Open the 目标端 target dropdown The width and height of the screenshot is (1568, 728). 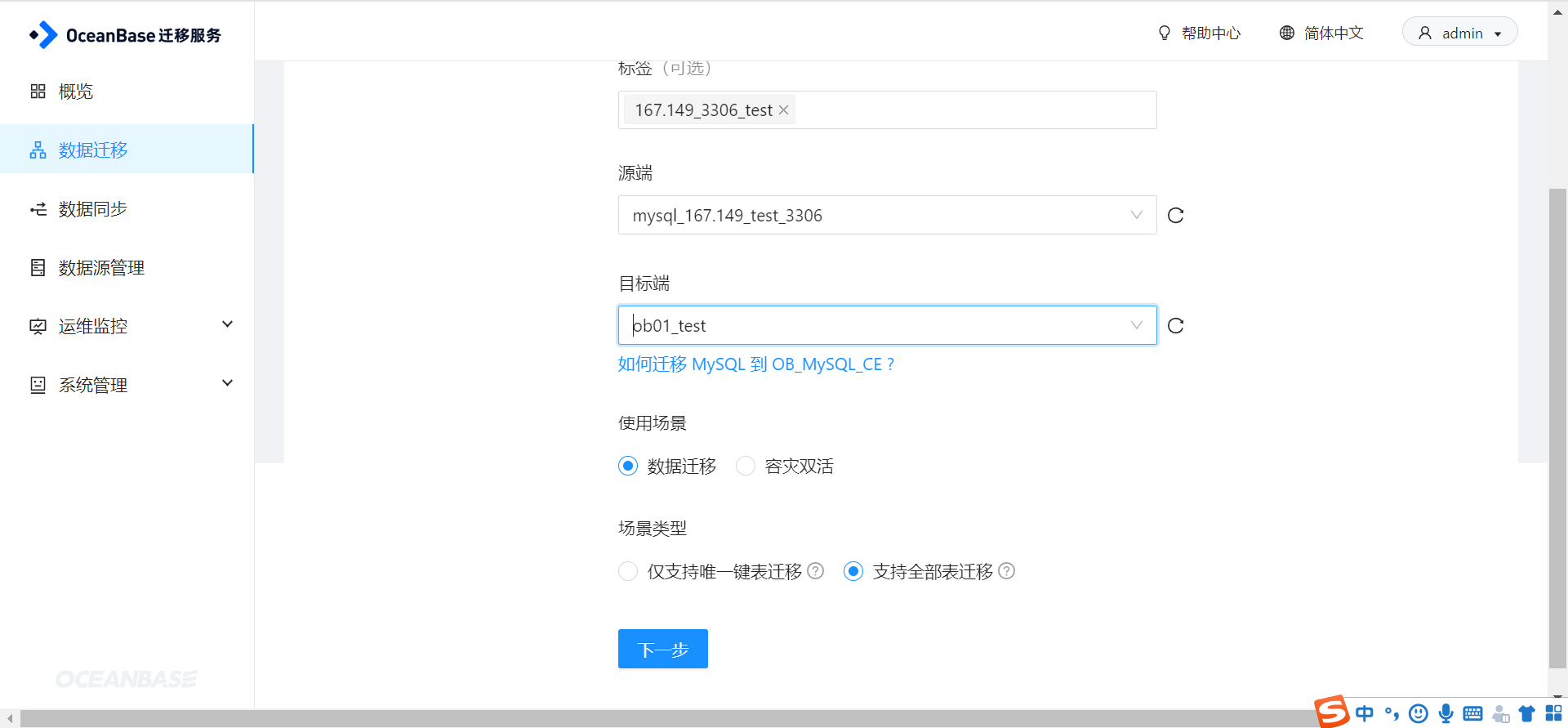(x=887, y=325)
